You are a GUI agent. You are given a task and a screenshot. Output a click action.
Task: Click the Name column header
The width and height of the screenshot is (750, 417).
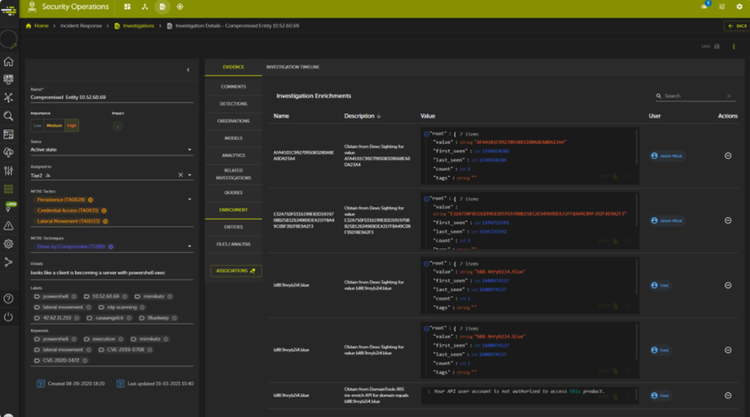(281, 116)
